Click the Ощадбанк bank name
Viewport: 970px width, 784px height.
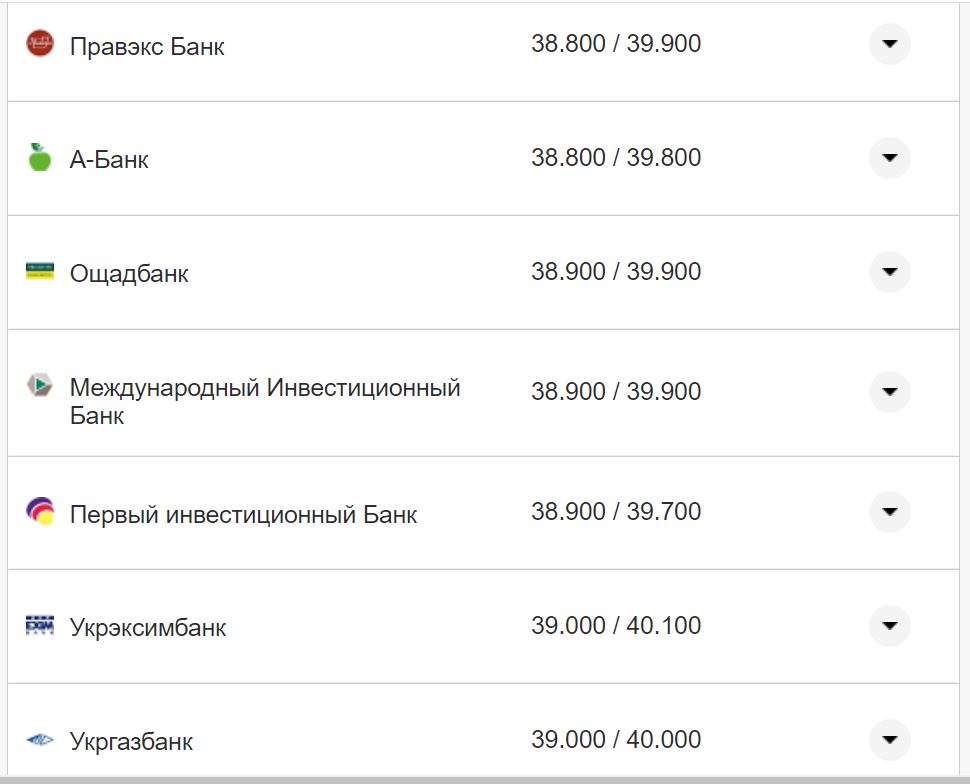pos(127,272)
